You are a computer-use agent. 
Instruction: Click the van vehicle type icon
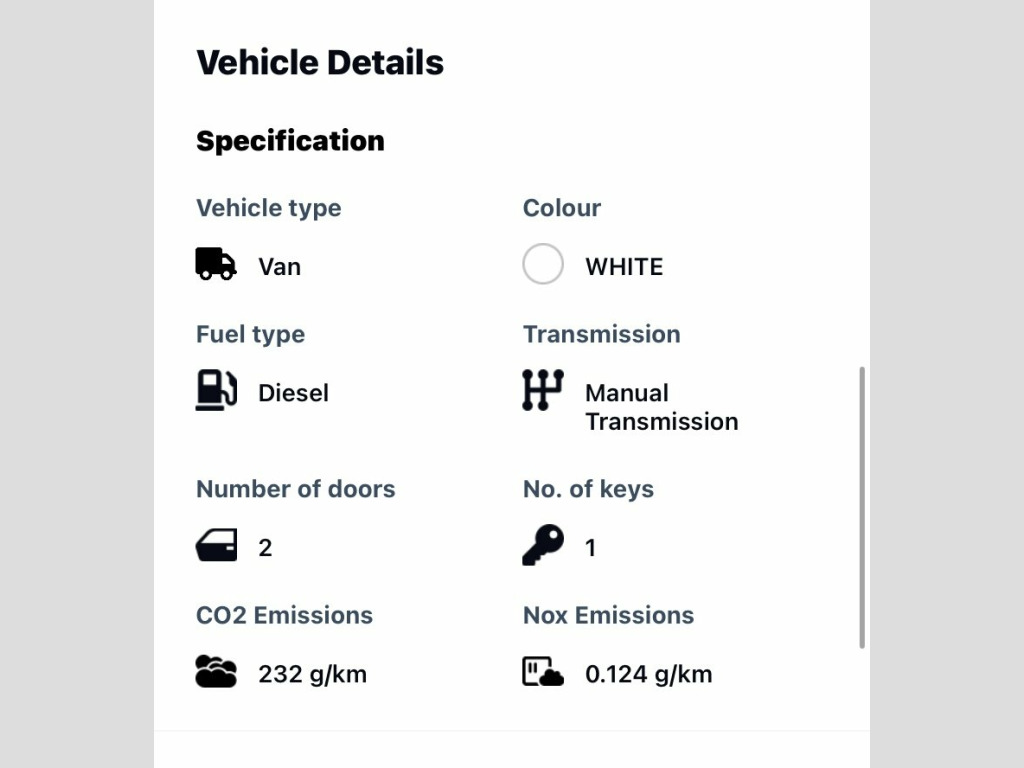click(x=216, y=264)
